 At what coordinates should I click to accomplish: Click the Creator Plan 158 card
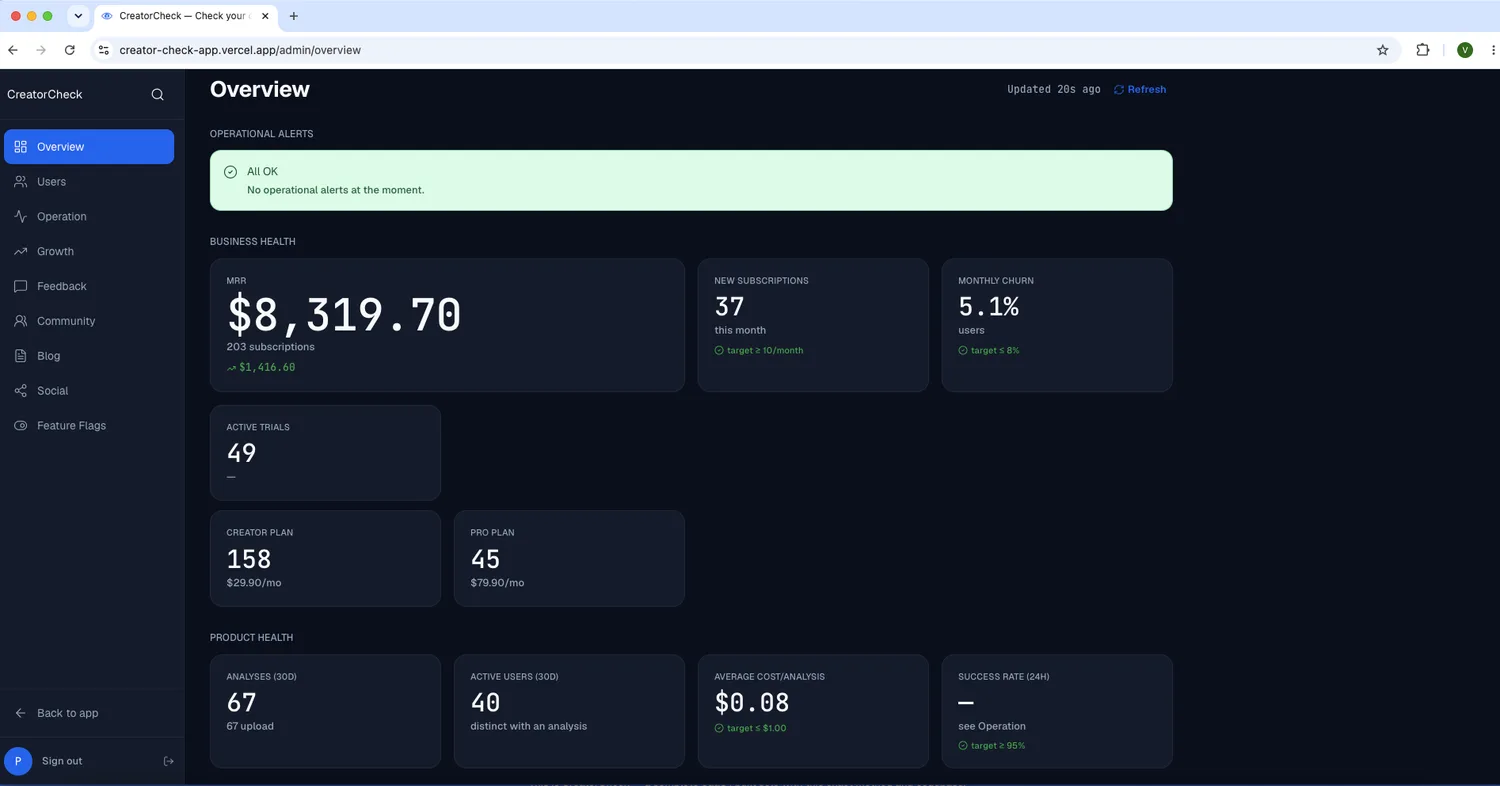(x=325, y=558)
